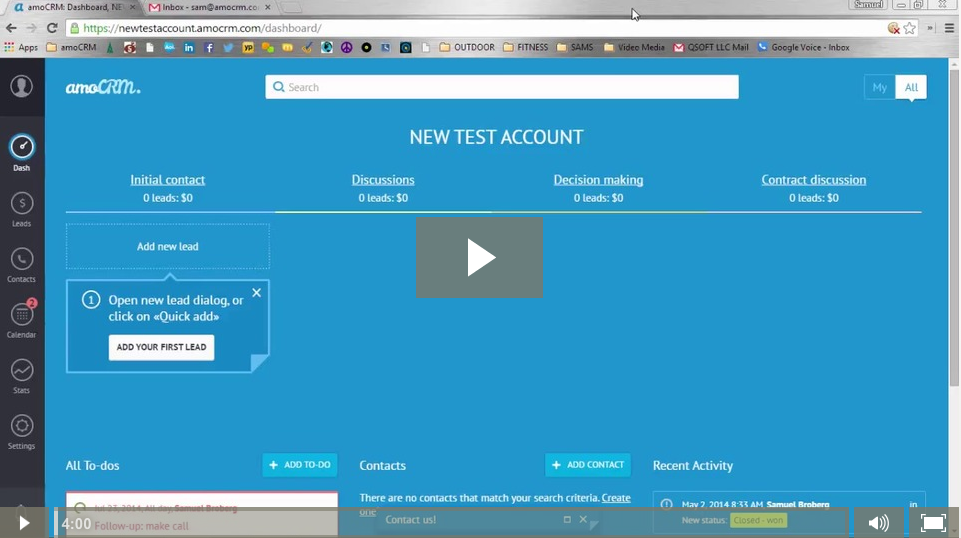Click the small play button in video bar
The width and height of the screenshot is (961, 538).
pos(24,523)
